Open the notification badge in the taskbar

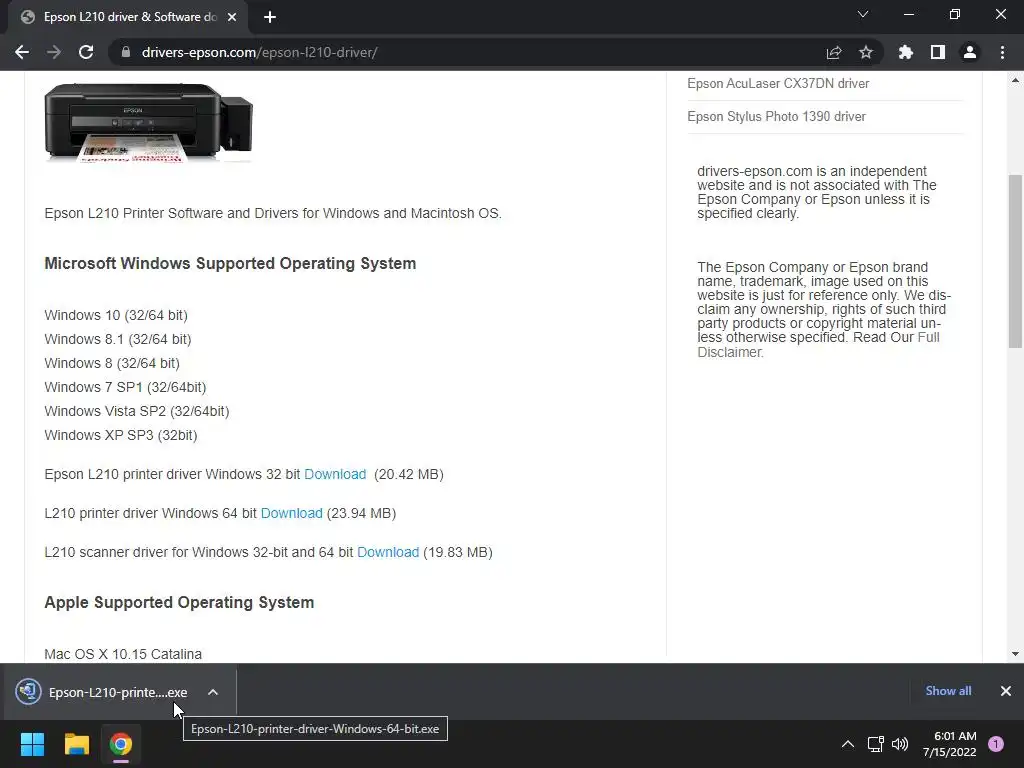click(996, 744)
